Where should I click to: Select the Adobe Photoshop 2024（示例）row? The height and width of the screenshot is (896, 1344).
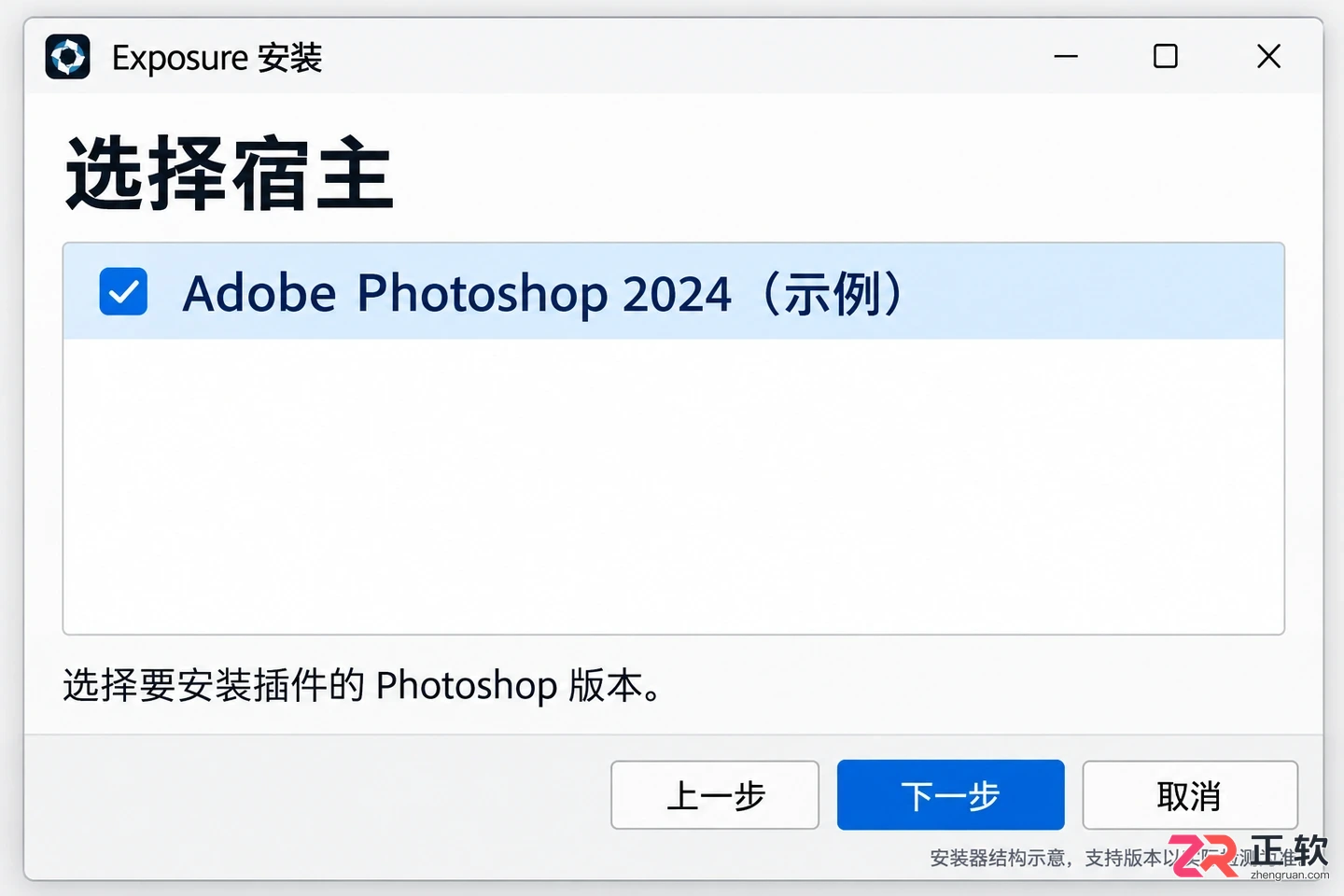tap(673, 291)
